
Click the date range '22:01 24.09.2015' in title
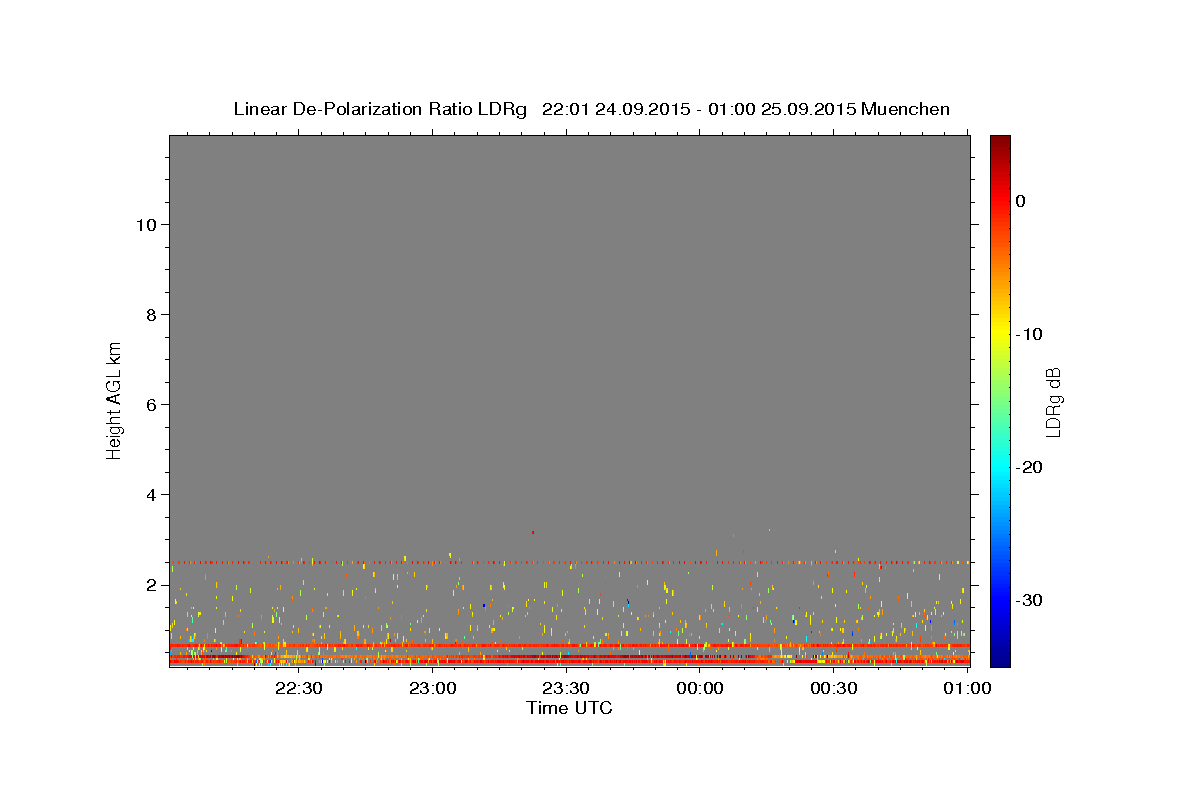[x=615, y=109]
